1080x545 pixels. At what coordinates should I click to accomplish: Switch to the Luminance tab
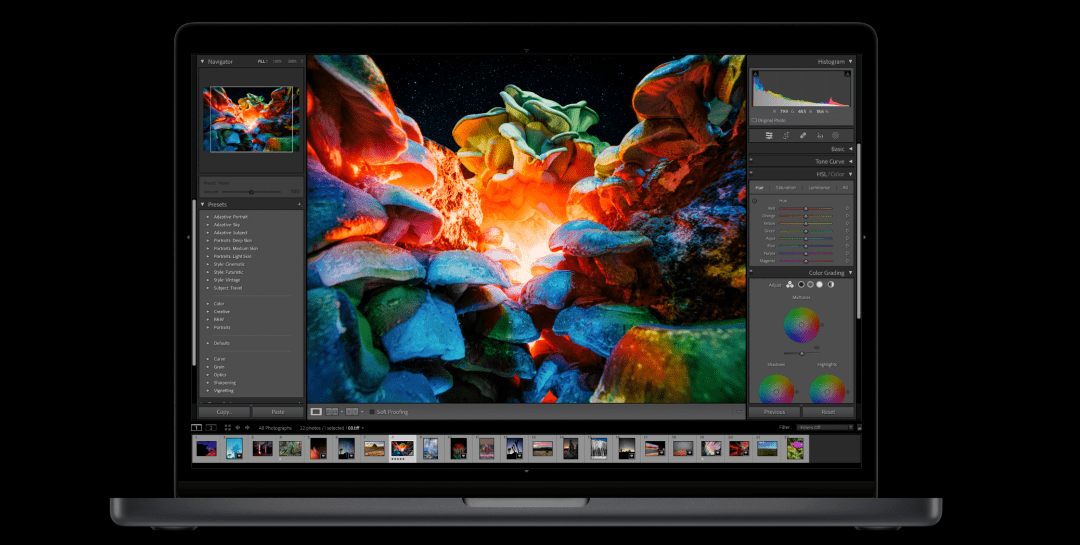(819, 187)
